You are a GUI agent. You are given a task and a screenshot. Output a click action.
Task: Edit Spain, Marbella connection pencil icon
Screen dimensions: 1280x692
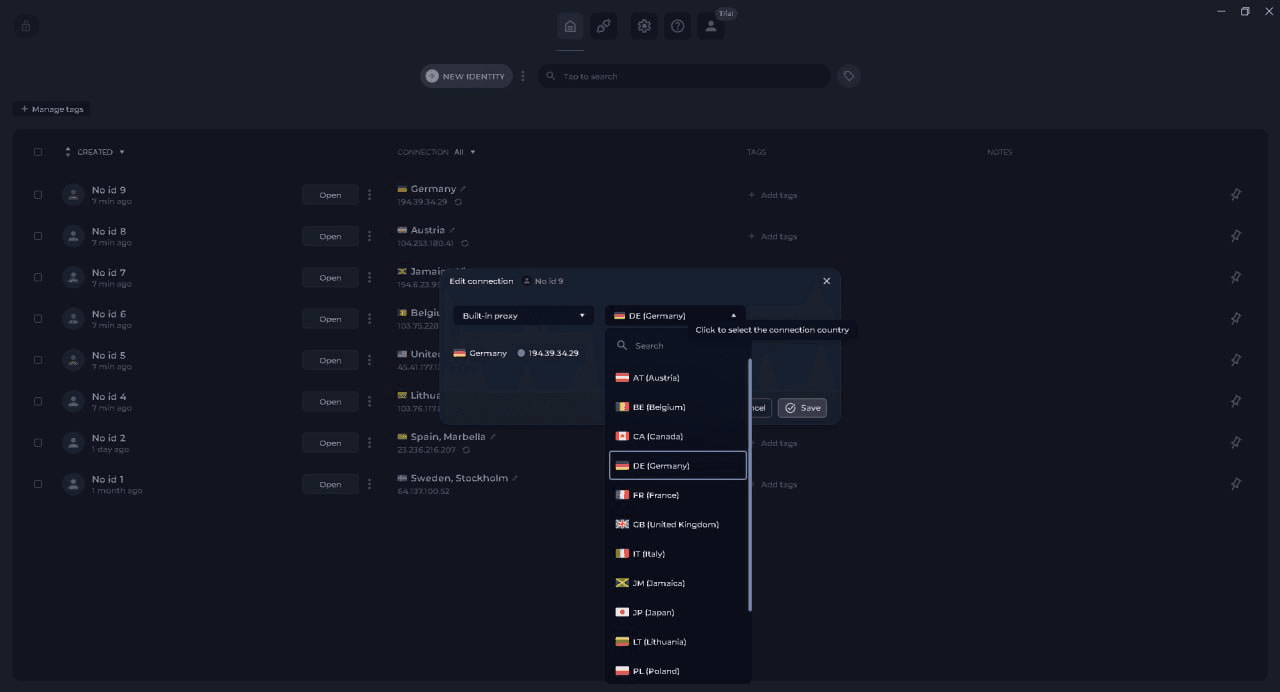tap(493, 437)
